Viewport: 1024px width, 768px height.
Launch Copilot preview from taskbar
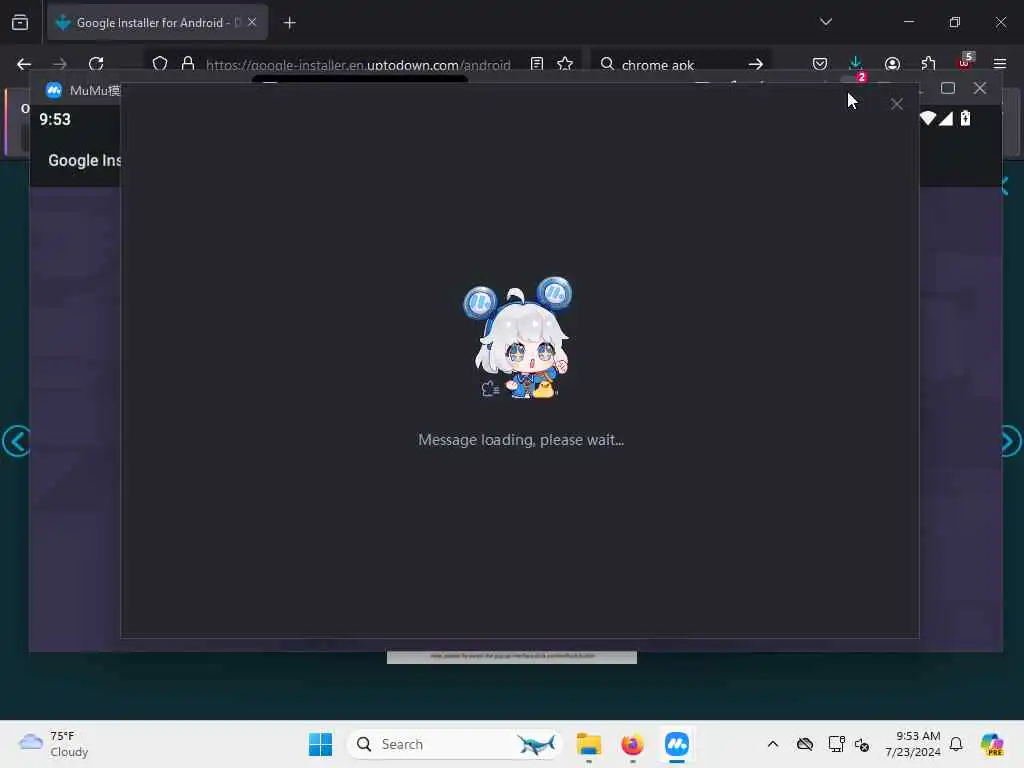click(992, 744)
